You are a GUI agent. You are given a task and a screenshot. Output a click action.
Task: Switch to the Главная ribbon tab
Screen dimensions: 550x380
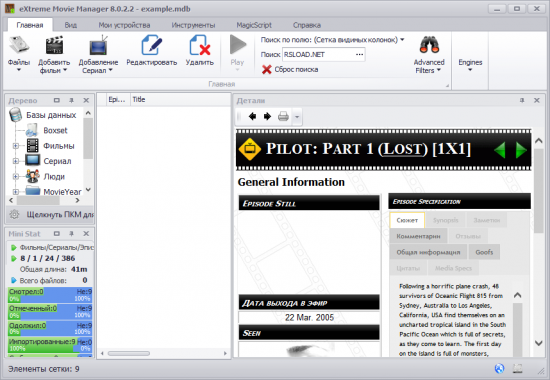point(30,25)
